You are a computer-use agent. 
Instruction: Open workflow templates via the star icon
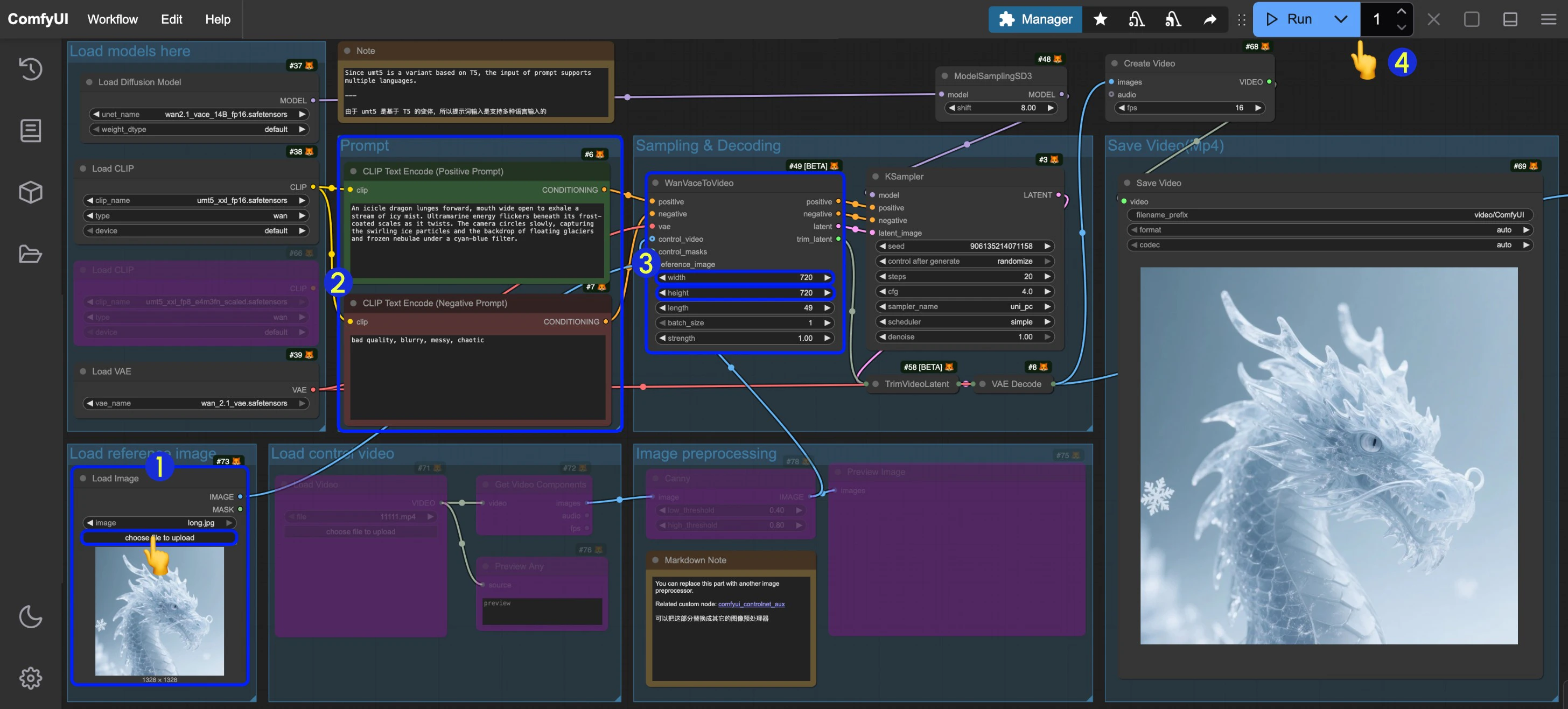[1101, 19]
